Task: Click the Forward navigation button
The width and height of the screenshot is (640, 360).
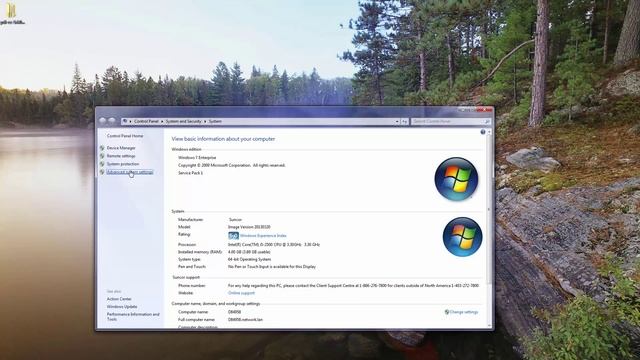Action: (111, 121)
